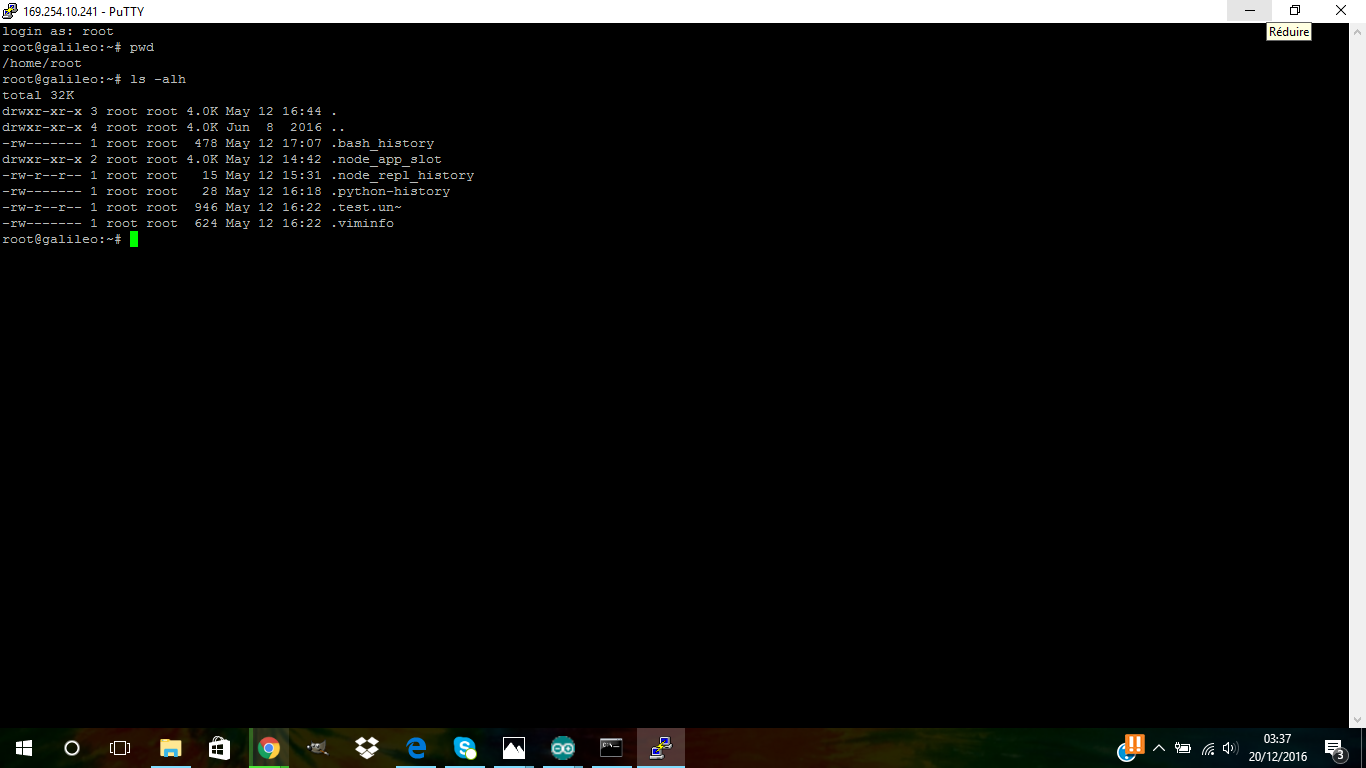
Task: Click the PuTTY icon in the title bar
Action: tap(10, 11)
